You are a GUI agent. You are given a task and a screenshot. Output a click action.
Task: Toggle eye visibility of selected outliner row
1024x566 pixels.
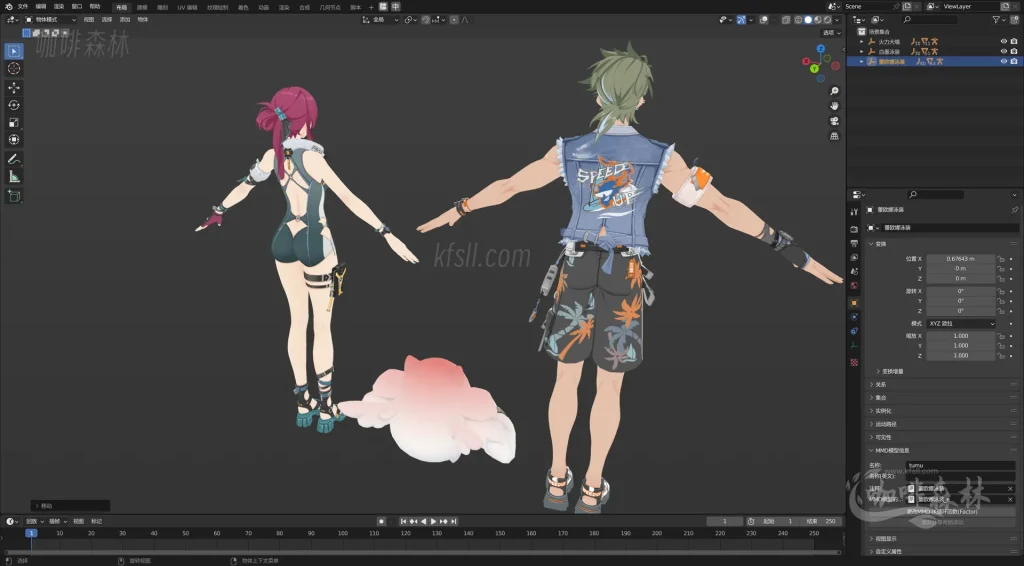tap(1004, 61)
